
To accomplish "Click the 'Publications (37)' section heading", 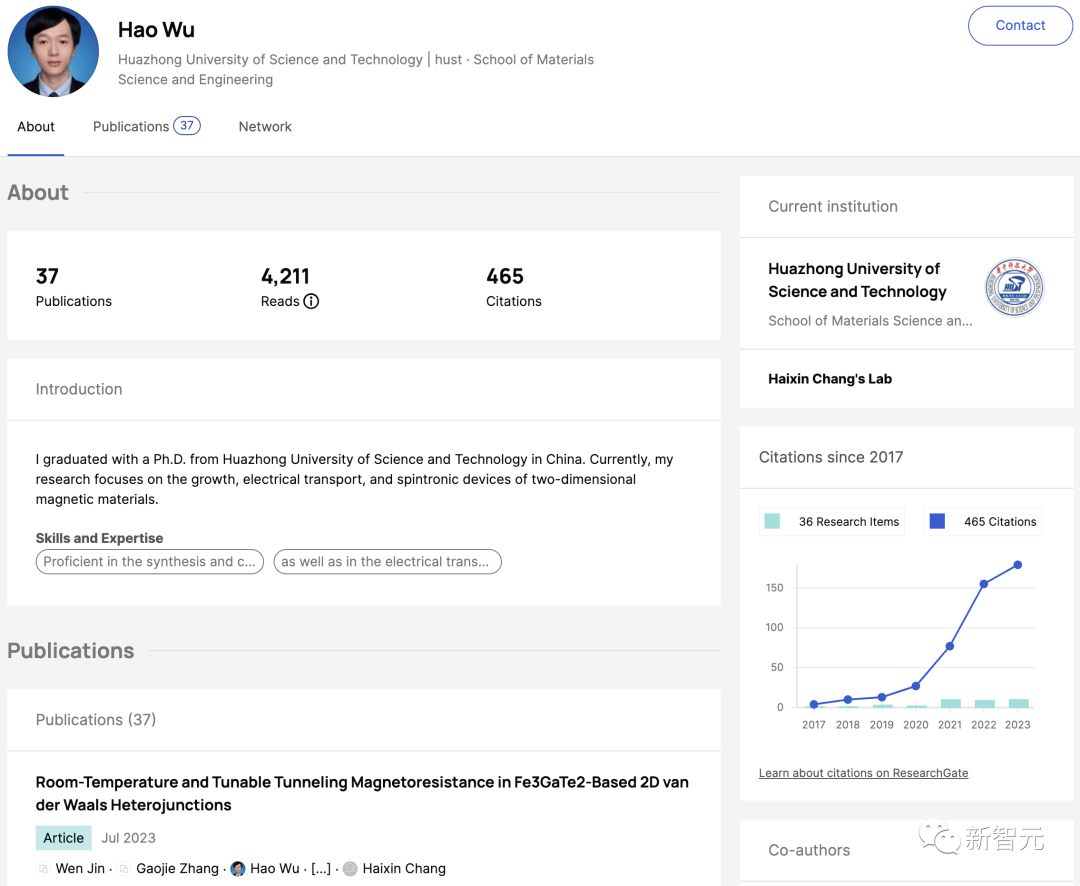I will pyautogui.click(x=96, y=720).
